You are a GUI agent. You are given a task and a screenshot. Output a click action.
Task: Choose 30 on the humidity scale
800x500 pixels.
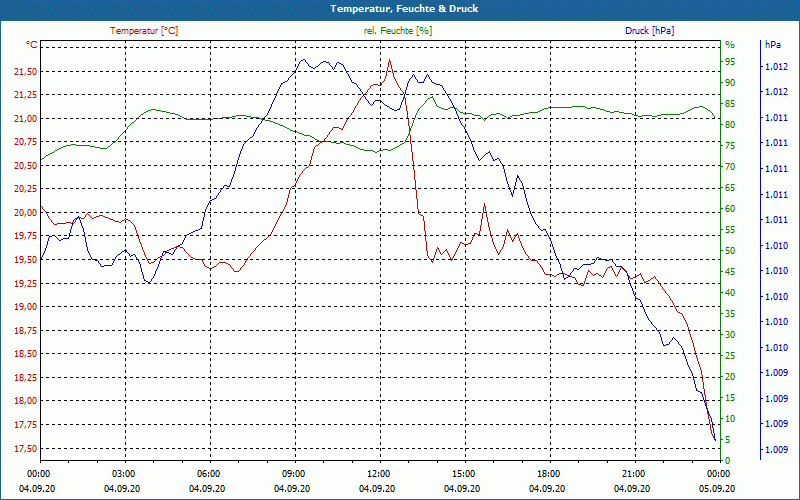point(730,335)
